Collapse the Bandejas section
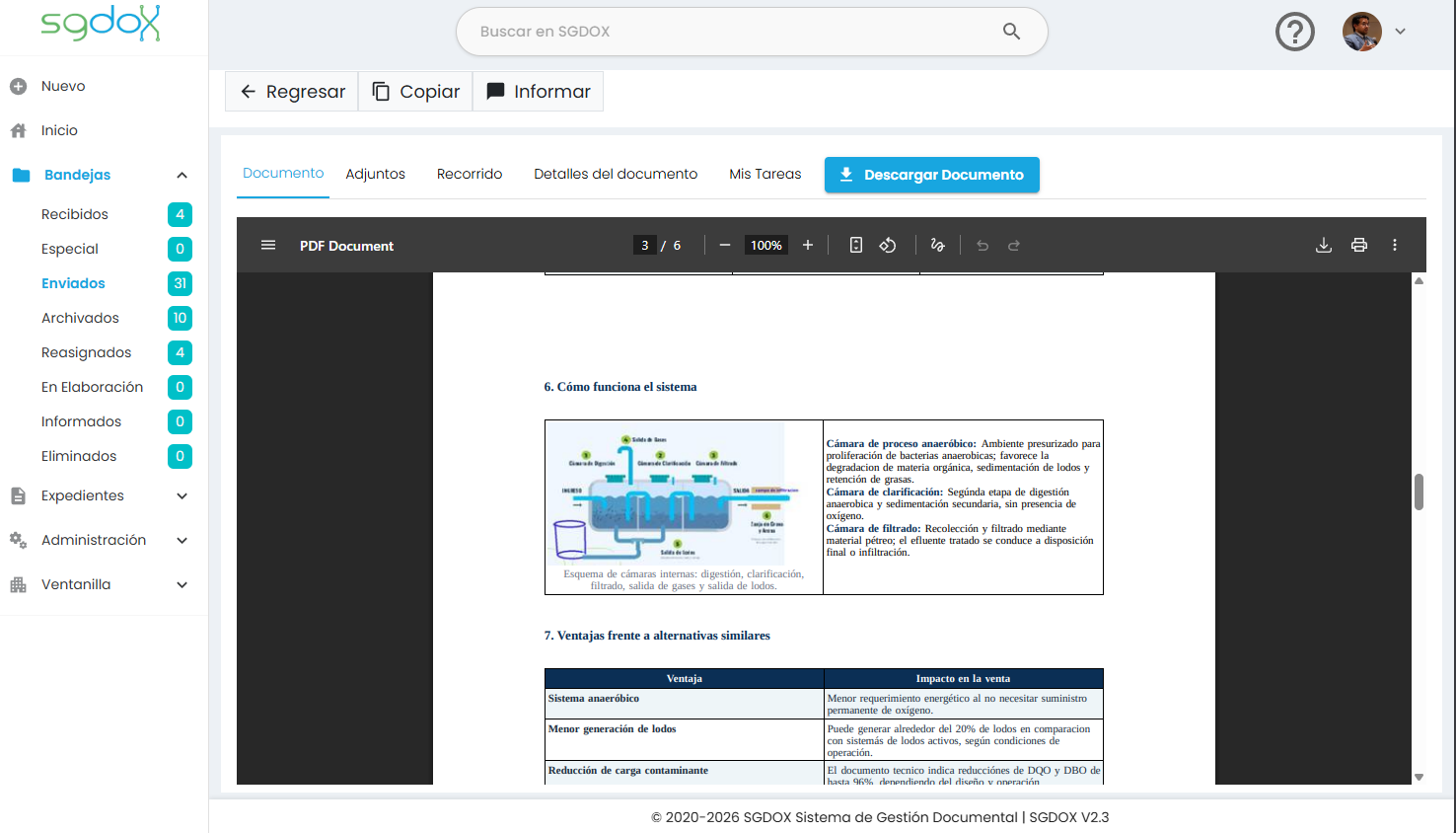The image size is (1456, 833). pos(182,175)
